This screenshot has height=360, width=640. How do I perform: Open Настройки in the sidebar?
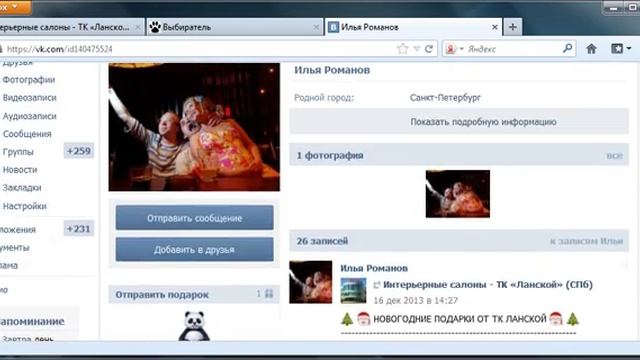tap(24, 206)
